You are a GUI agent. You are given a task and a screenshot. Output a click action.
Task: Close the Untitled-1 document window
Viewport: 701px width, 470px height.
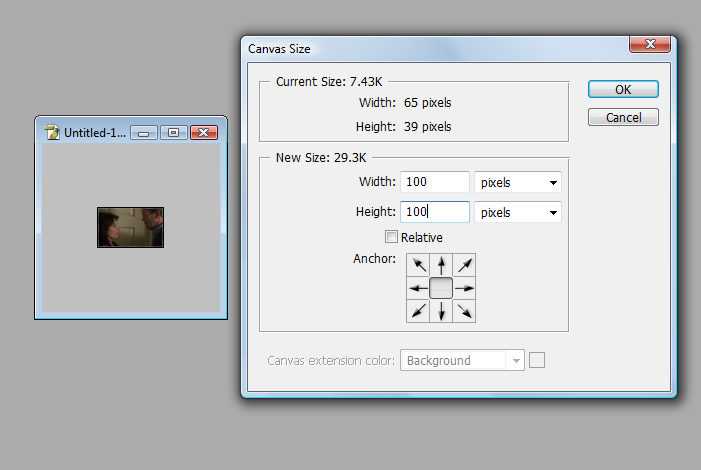click(x=204, y=133)
